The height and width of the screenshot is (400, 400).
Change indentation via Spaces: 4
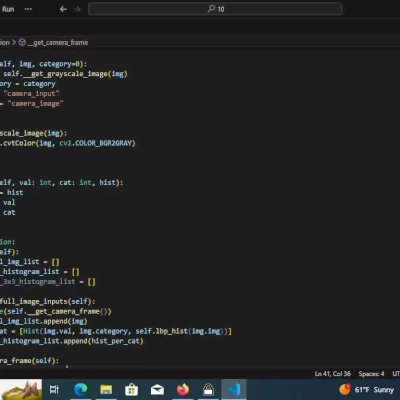pos(371,374)
